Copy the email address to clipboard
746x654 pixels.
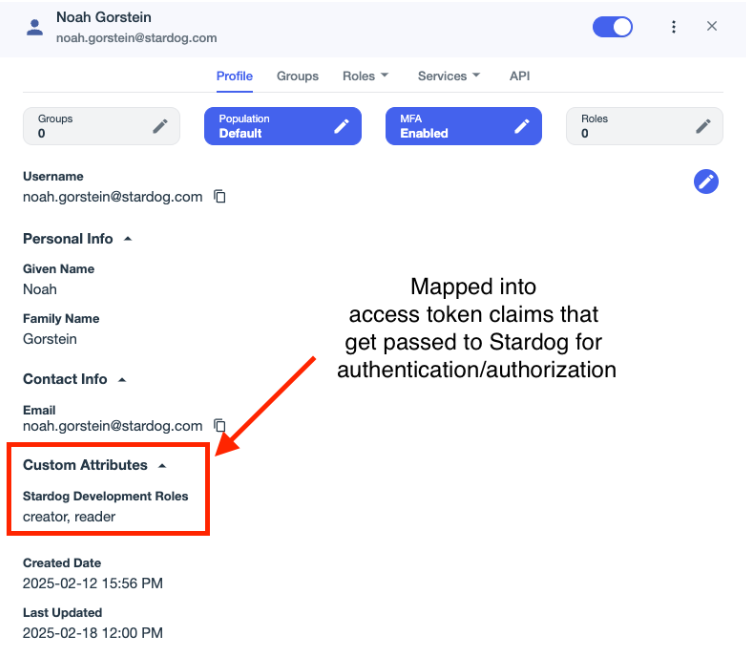[x=220, y=425]
